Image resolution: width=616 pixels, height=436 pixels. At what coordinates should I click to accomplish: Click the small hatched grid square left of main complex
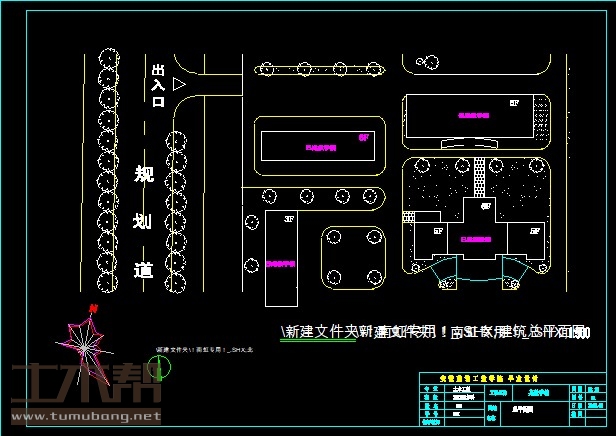tap(407, 217)
